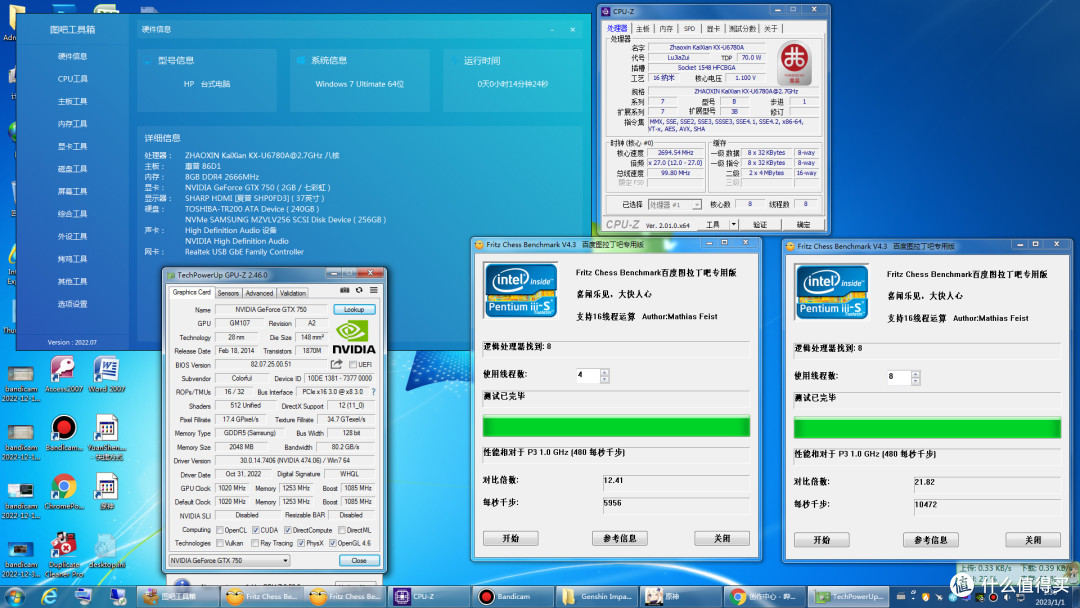Image resolution: width=1080 pixels, height=608 pixels.
Task: Toggle the OpenGL 4.6 checkbox
Action: [333, 543]
